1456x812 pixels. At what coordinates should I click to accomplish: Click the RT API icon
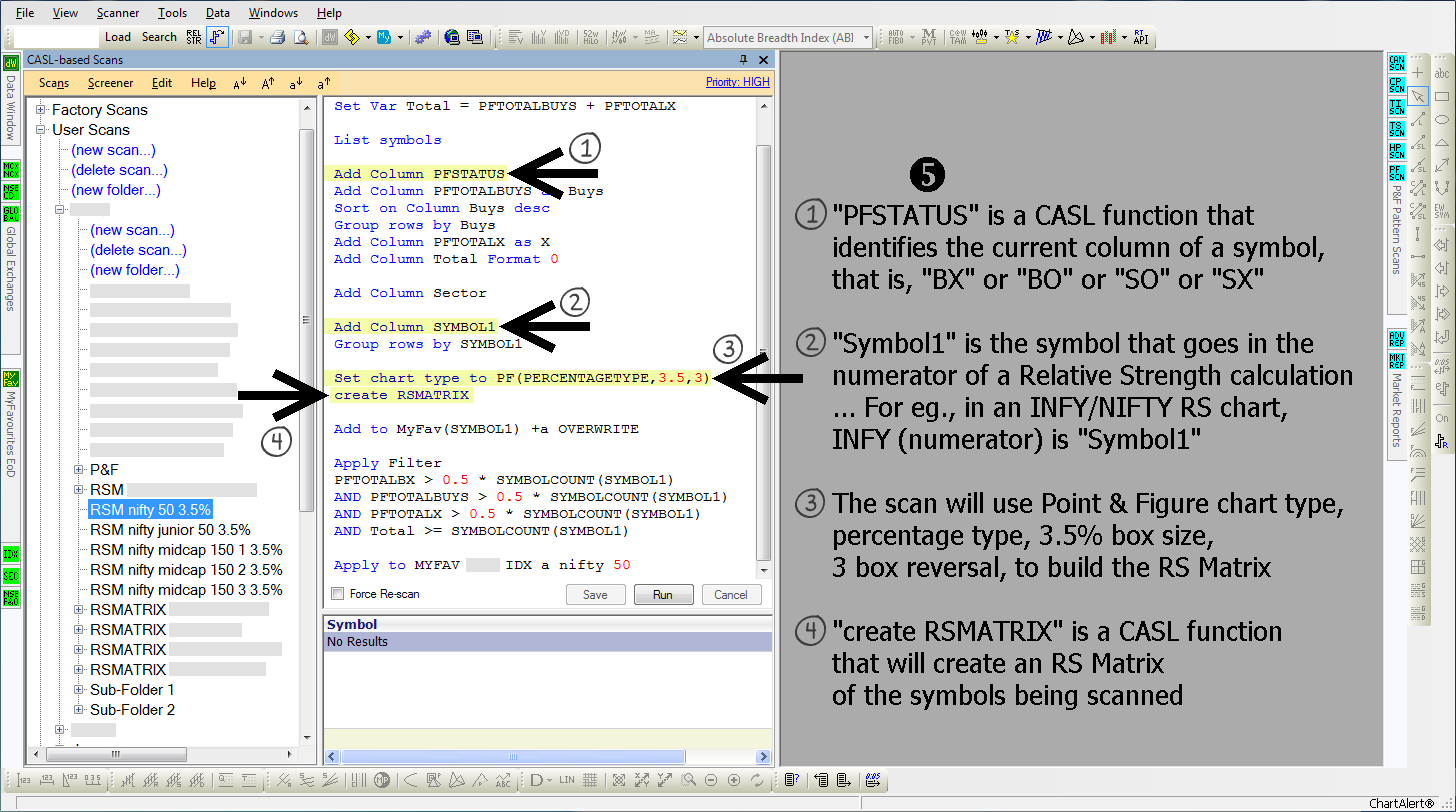[x=1140, y=37]
